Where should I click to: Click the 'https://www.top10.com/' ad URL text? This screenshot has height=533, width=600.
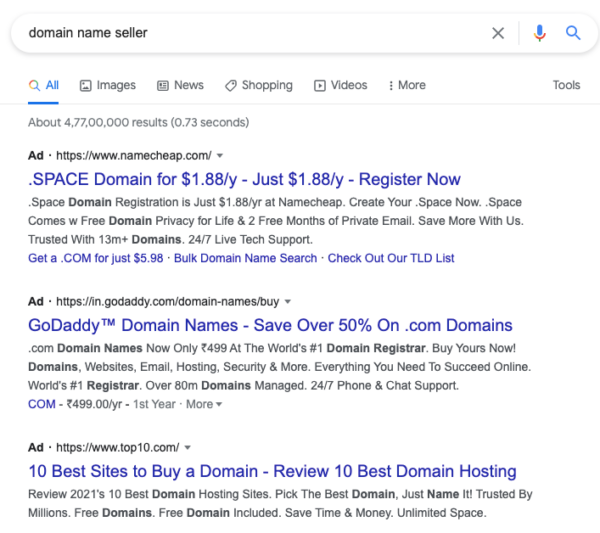tap(117, 448)
